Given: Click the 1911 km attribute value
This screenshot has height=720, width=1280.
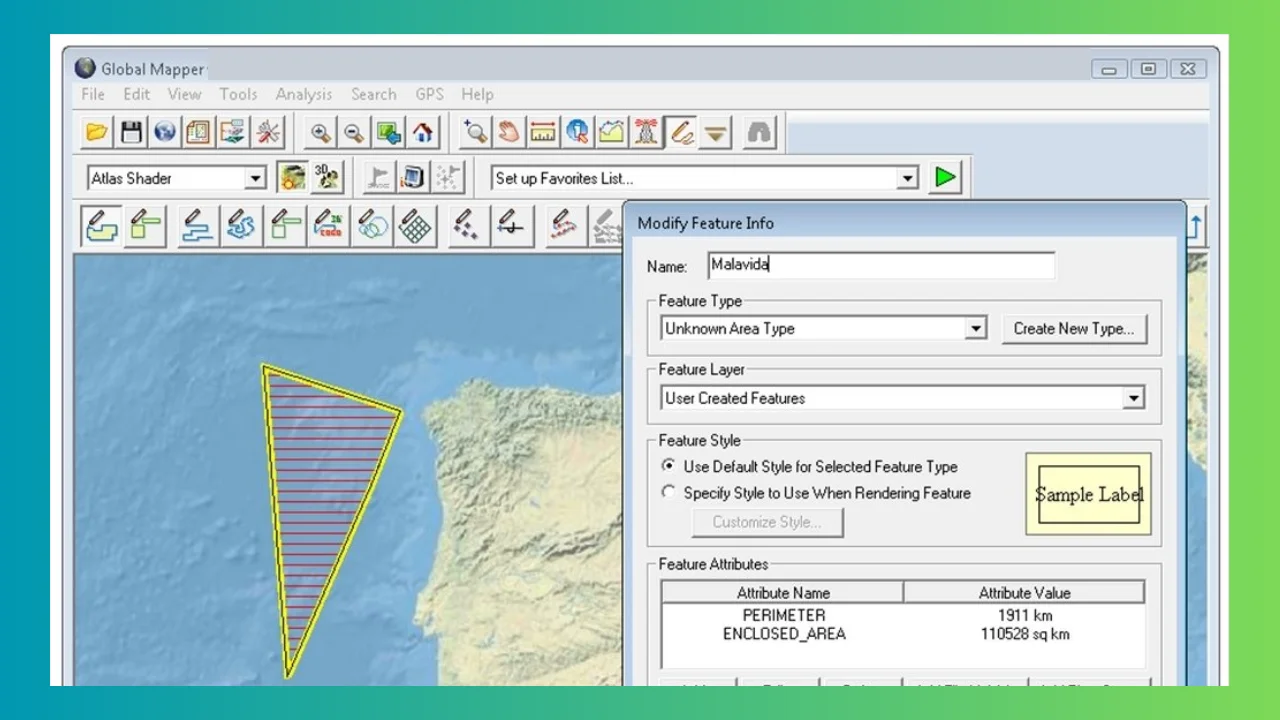Looking at the screenshot, I should pos(1024,615).
